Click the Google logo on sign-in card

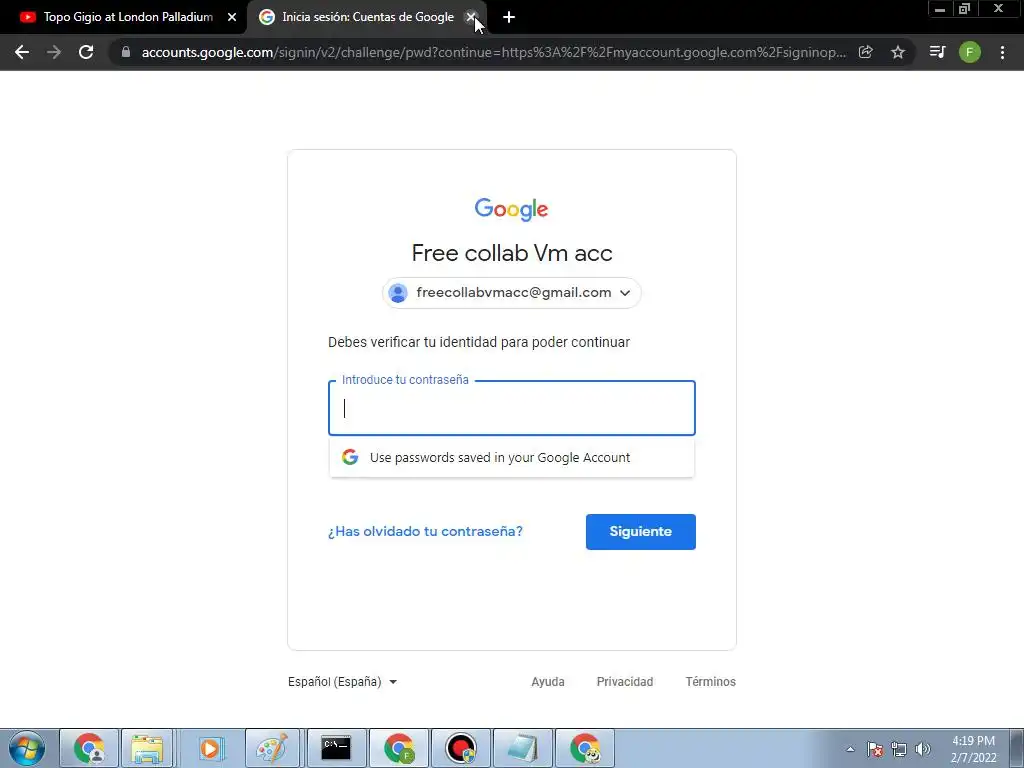click(x=511, y=209)
